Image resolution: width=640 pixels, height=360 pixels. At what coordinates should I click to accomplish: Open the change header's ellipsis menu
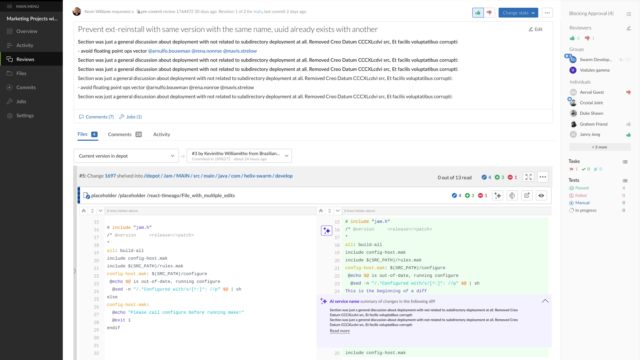(542, 177)
